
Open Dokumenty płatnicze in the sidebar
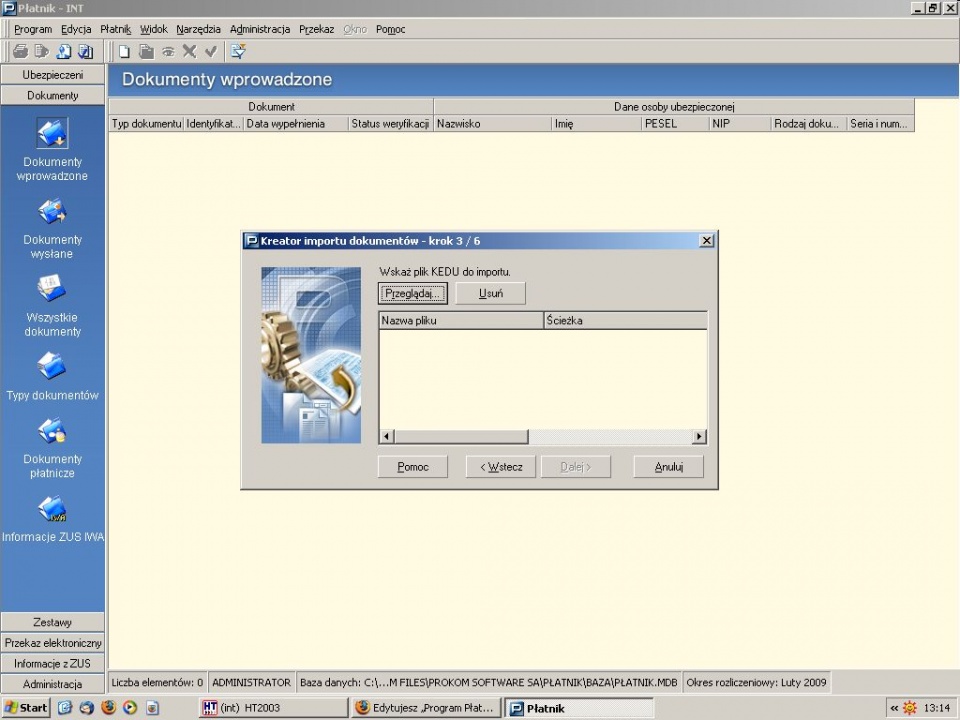point(52,449)
